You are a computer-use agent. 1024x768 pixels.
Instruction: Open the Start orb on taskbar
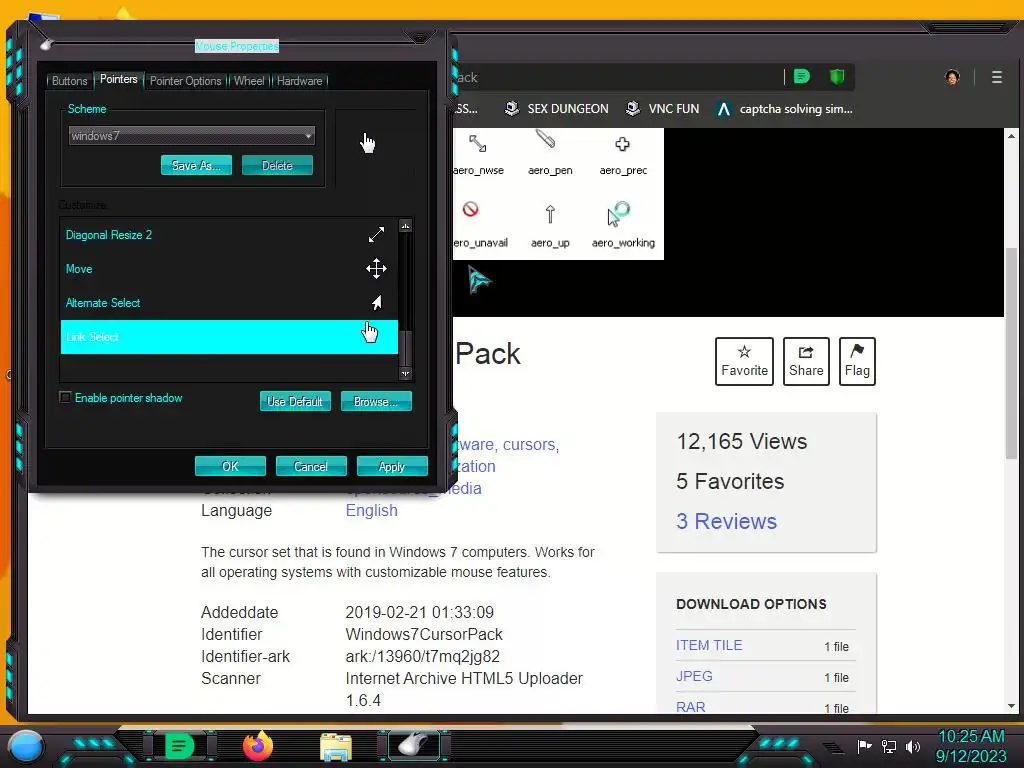26,746
